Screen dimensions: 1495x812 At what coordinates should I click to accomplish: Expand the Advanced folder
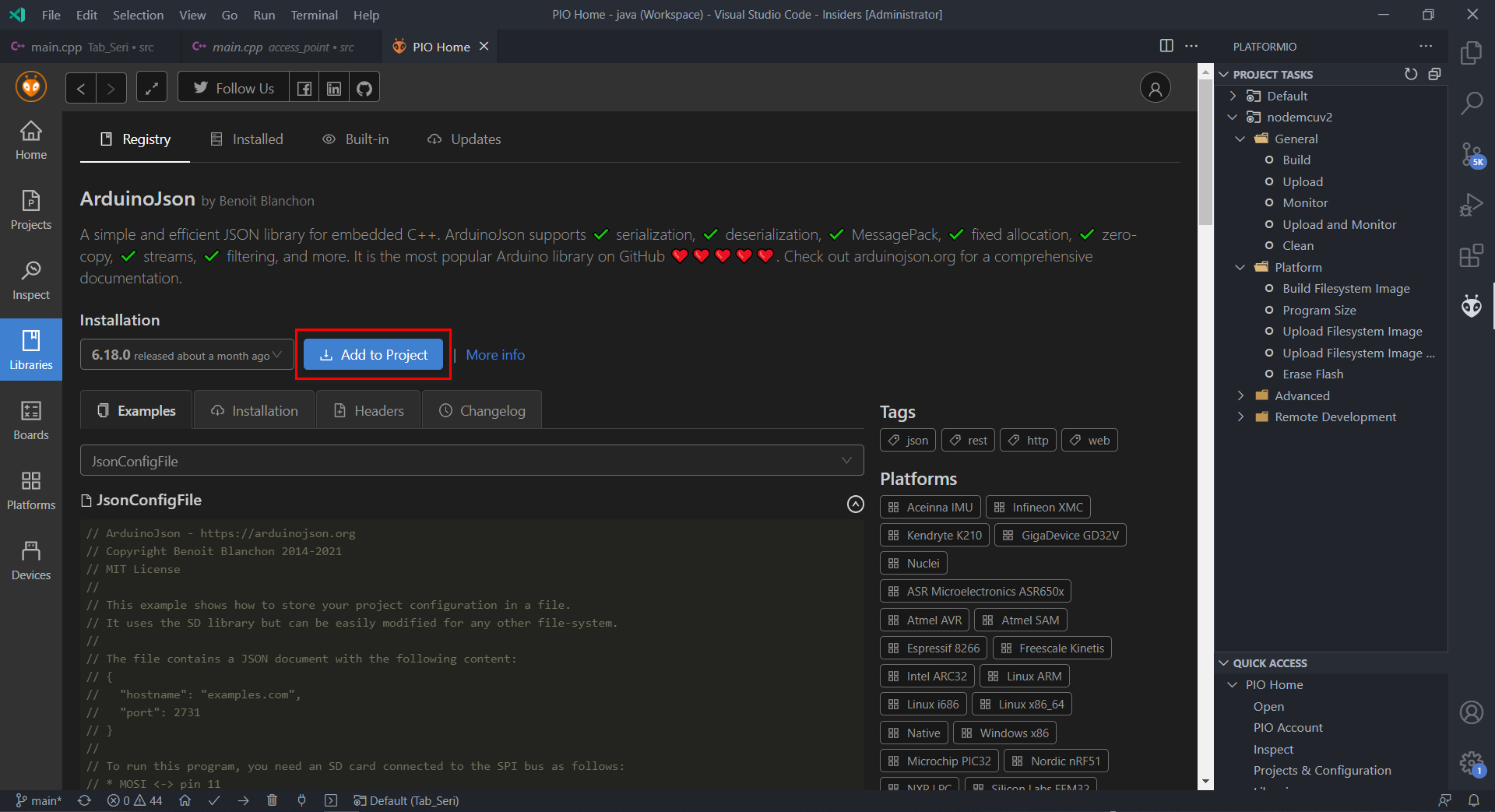tap(1240, 395)
